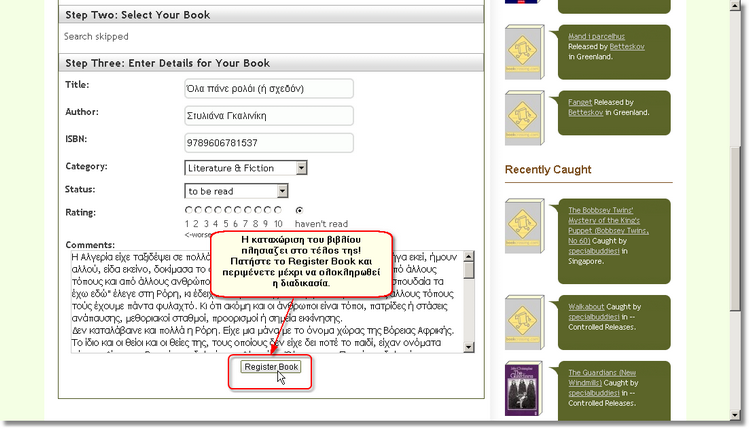Image resolution: width=749 pixels, height=429 pixels.
Task: Open the Status dropdown
Action: pyautogui.click(x=236, y=190)
